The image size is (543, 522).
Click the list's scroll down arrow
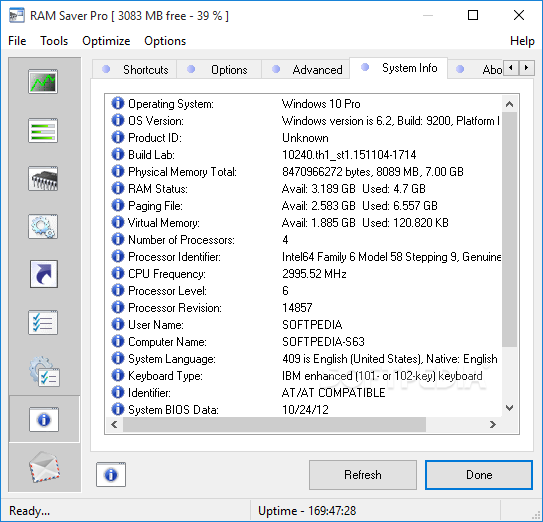pos(509,408)
